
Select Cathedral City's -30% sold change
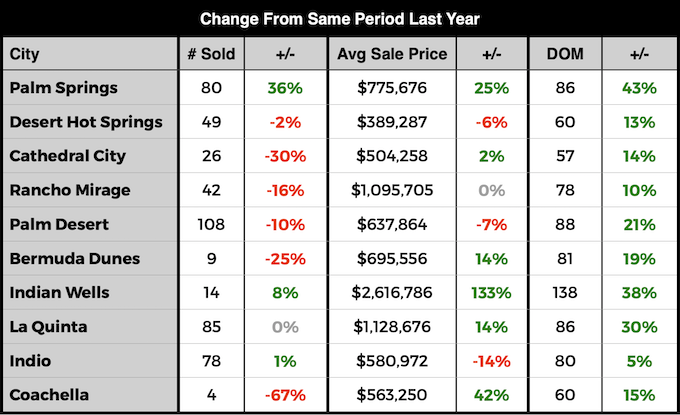click(285, 156)
